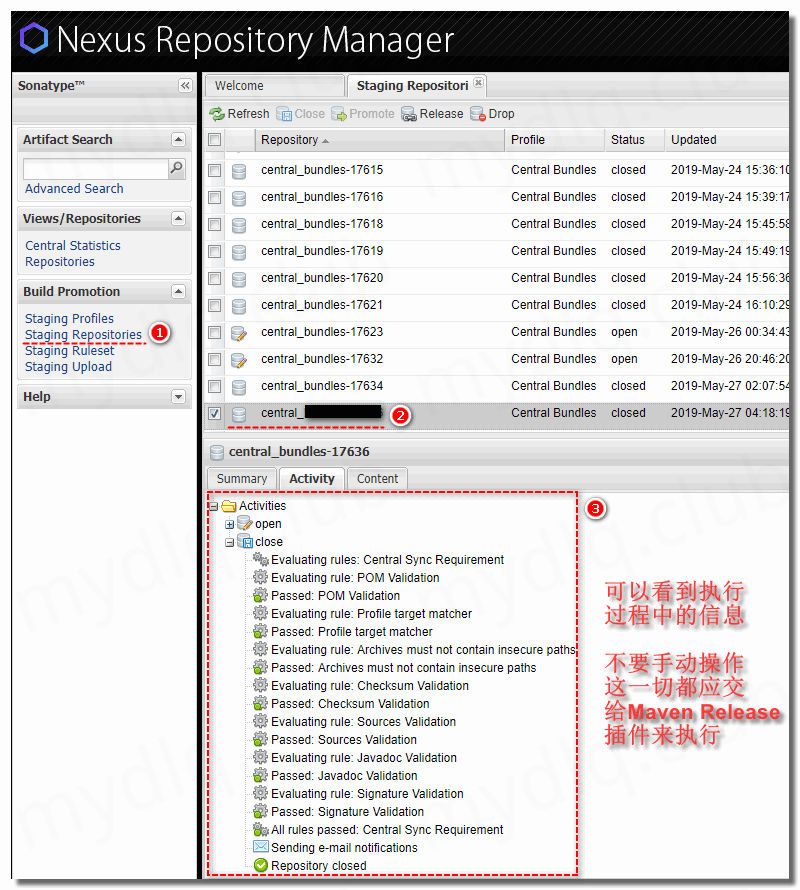The height and width of the screenshot is (890, 800).
Task: Switch to the Welcome tab
Action: click(275, 86)
